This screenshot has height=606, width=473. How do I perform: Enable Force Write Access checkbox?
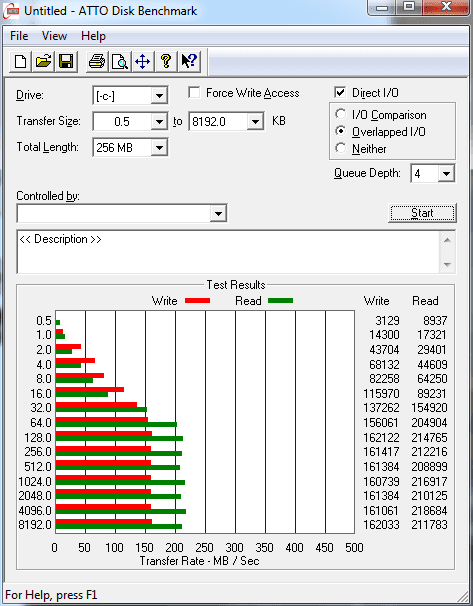point(194,93)
